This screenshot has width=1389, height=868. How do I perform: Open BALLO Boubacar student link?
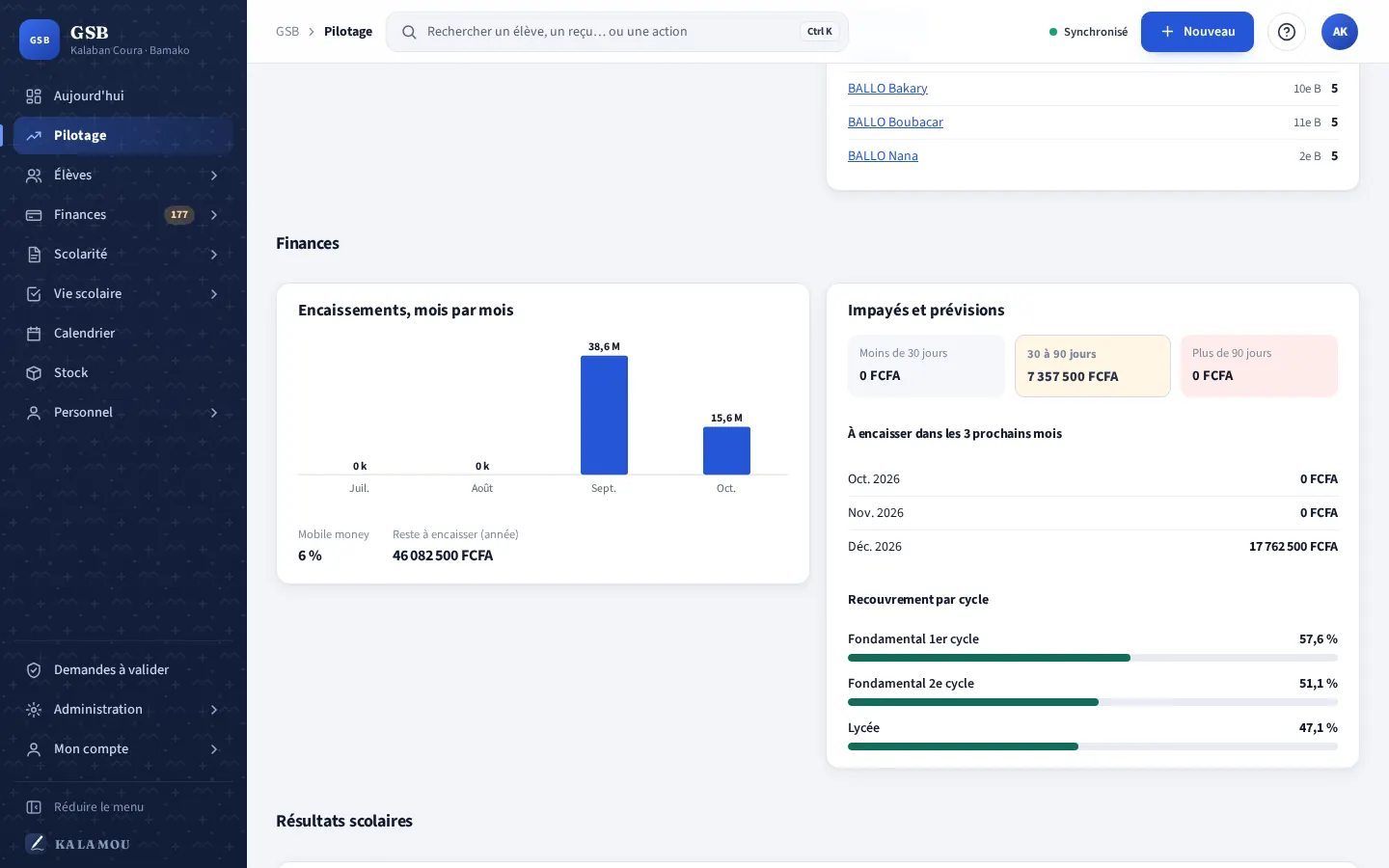pyautogui.click(x=895, y=122)
